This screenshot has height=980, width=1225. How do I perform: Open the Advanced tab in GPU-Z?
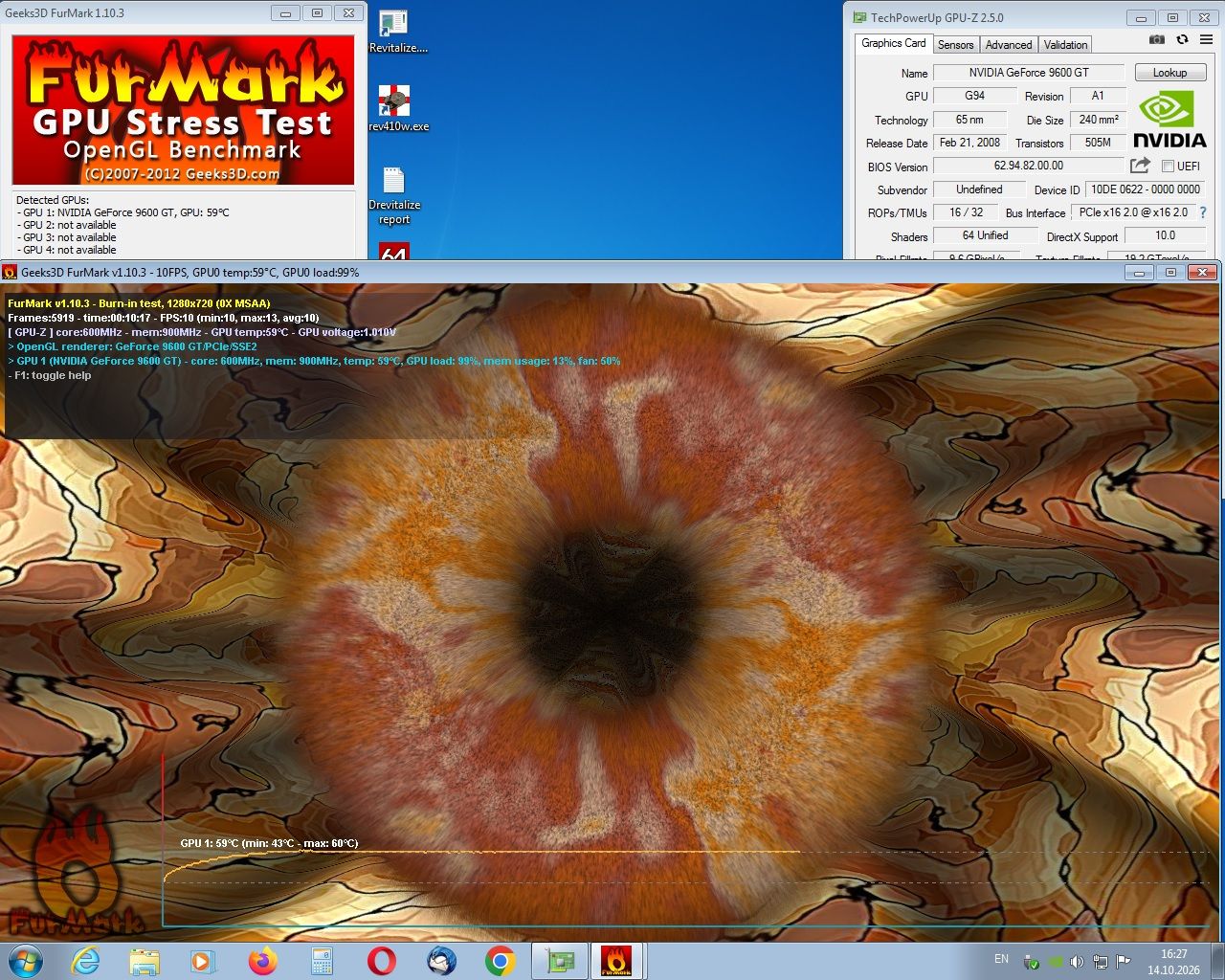(1009, 45)
